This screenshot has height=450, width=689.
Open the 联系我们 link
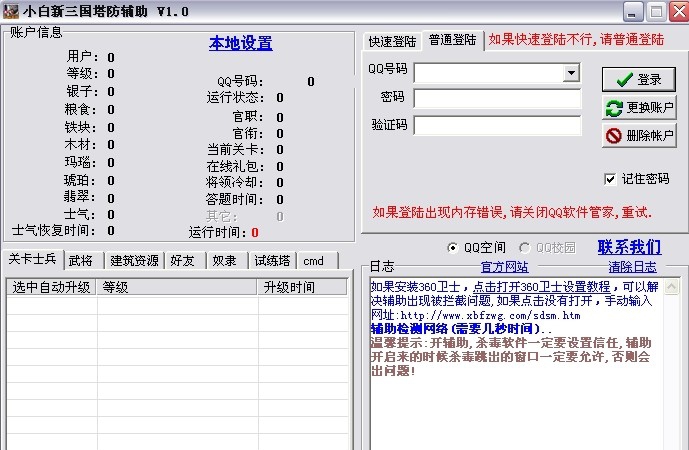tap(629, 247)
